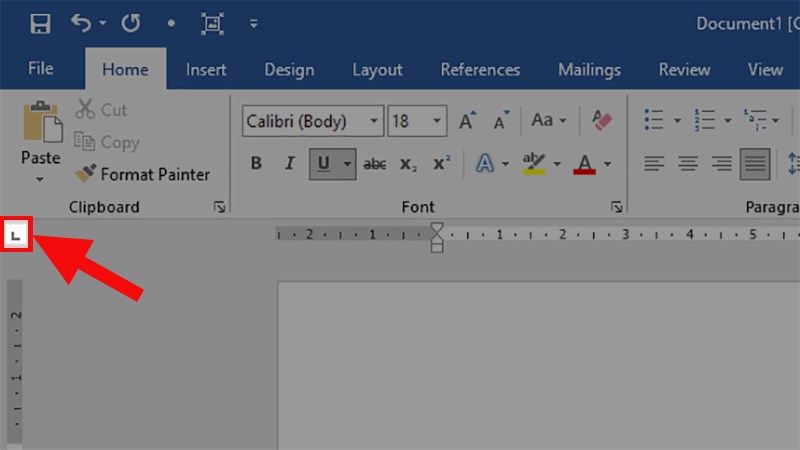Image resolution: width=800 pixels, height=450 pixels.
Task: Open the Clipboard pane launcher
Action: point(219,207)
